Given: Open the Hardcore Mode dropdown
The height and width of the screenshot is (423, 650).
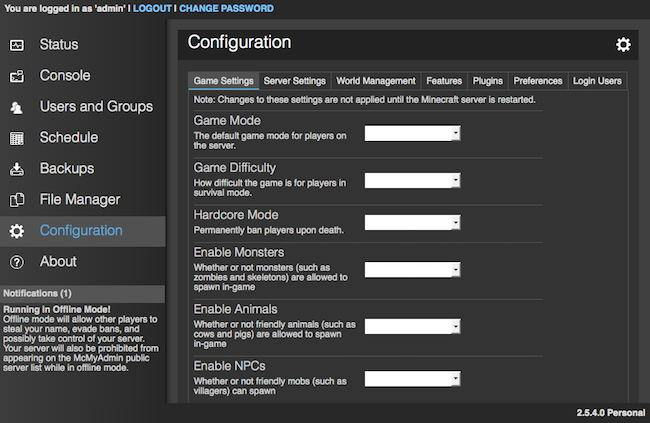Looking at the screenshot, I should (412, 222).
